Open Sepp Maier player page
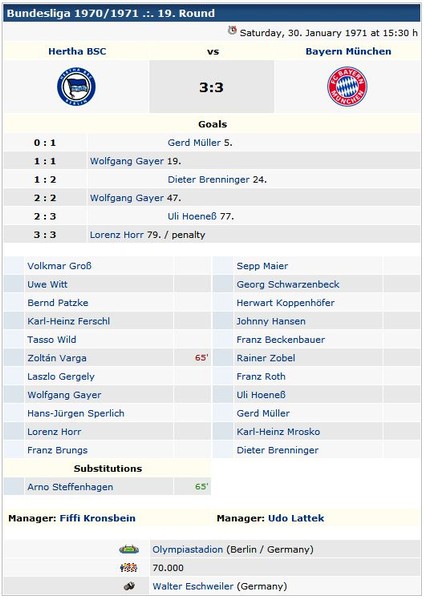425x599 pixels. tap(262, 266)
